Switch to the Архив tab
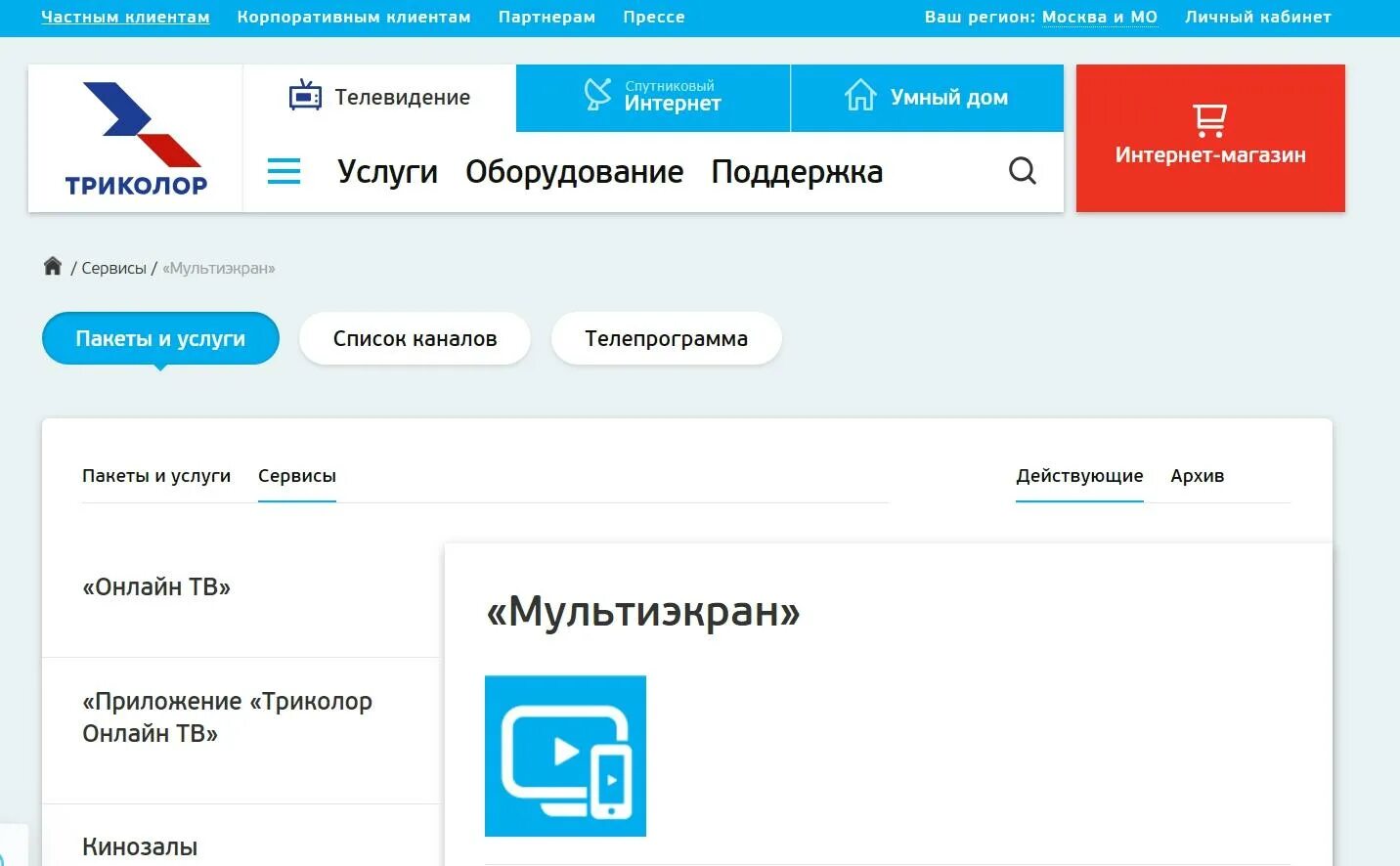Screen dimensions: 1400x866 coord(1198,476)
